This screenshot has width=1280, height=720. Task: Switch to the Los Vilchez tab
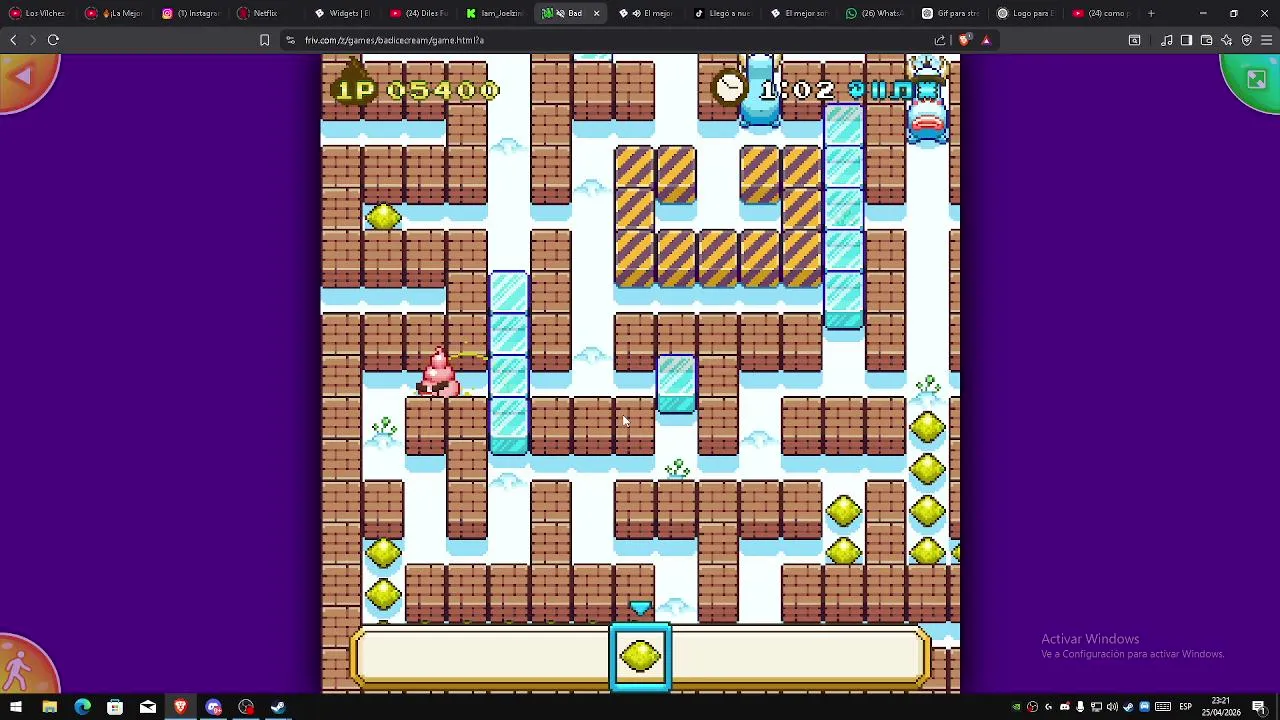coord(38,13)
